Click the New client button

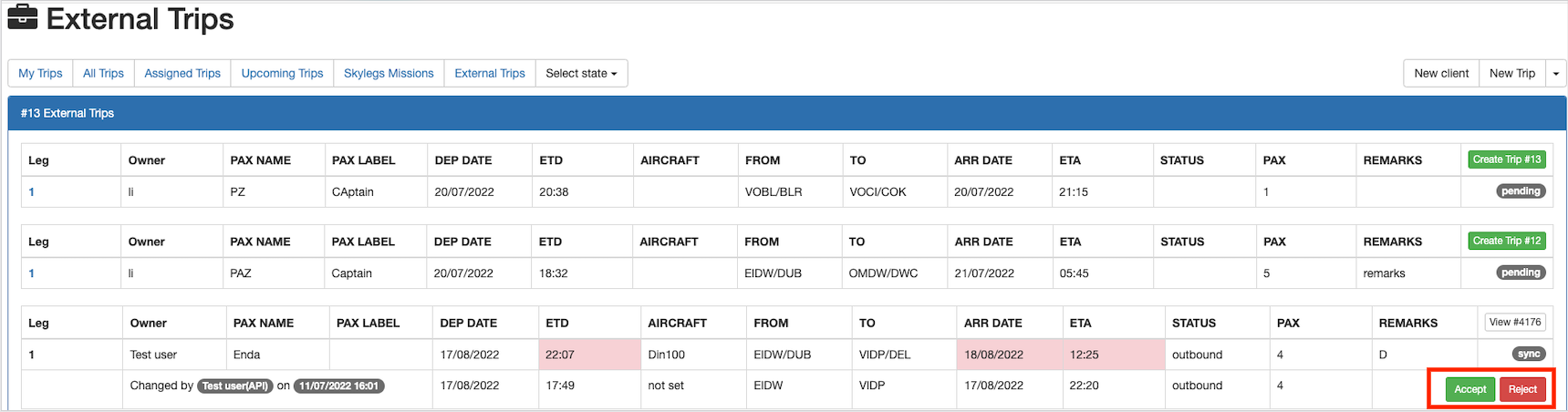1441,73
